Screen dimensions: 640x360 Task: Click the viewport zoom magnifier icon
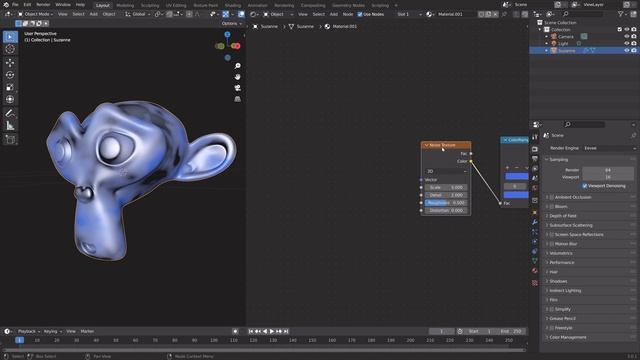[x=238, y=66]
